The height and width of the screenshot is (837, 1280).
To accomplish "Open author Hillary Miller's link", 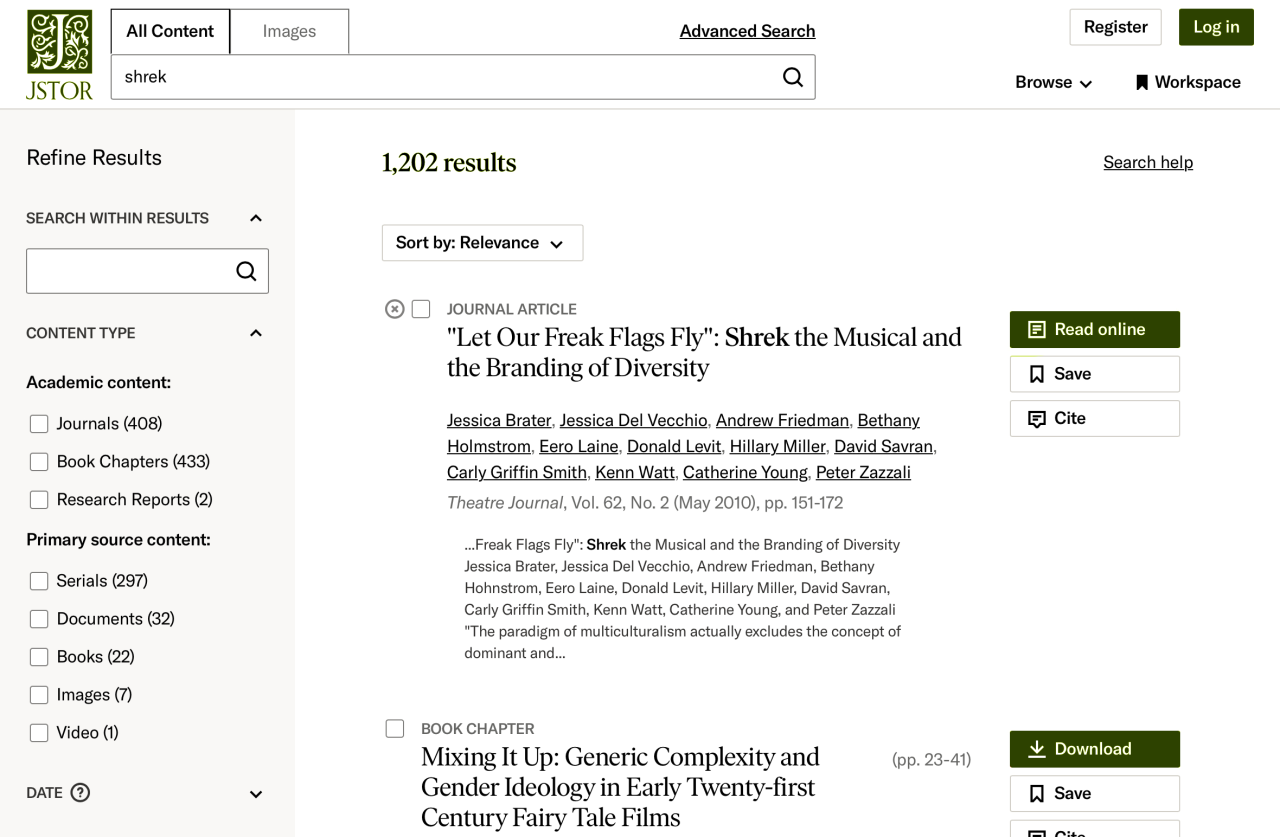I will coord(777,446).
